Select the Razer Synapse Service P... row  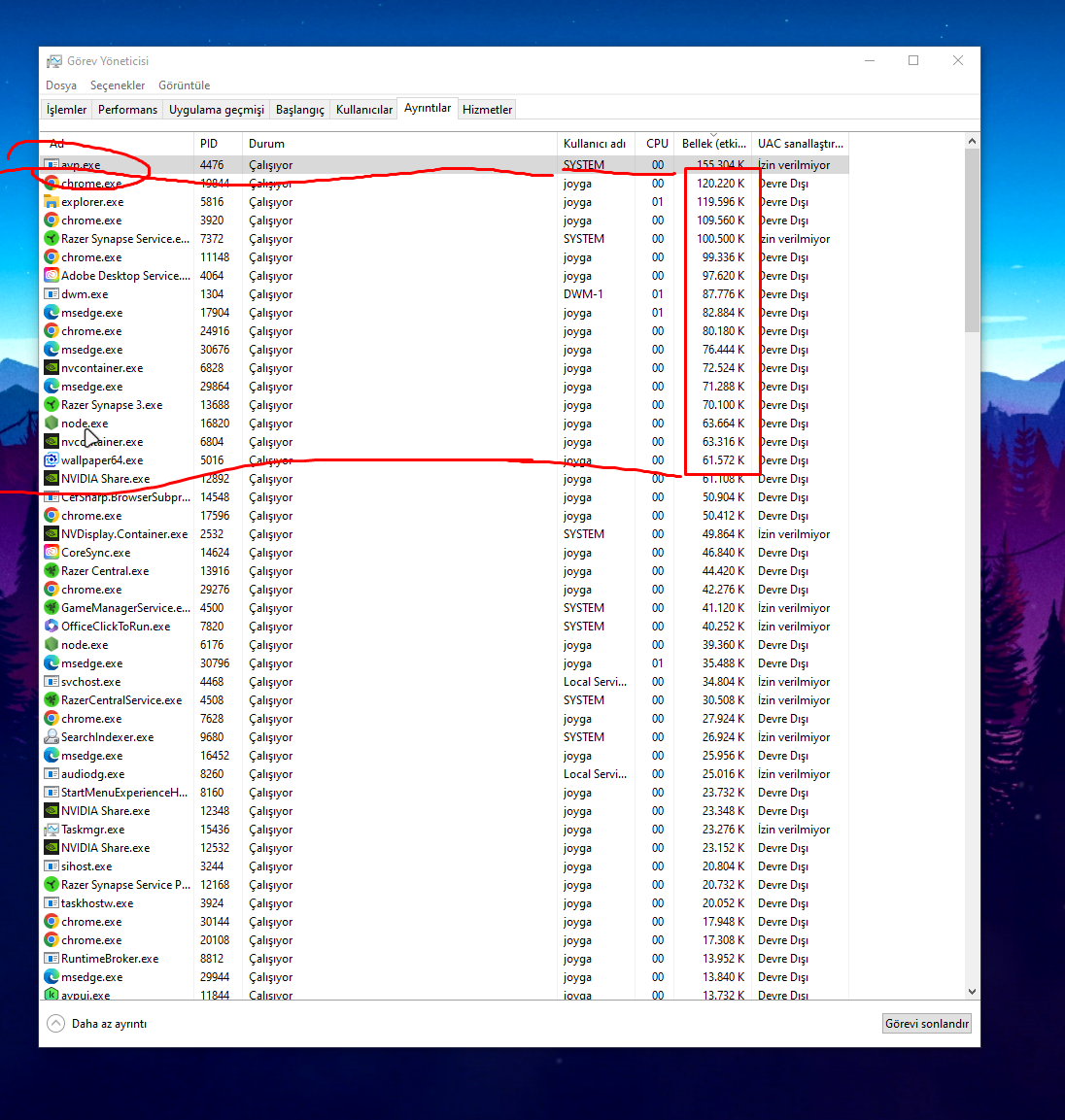pos(445,885)
